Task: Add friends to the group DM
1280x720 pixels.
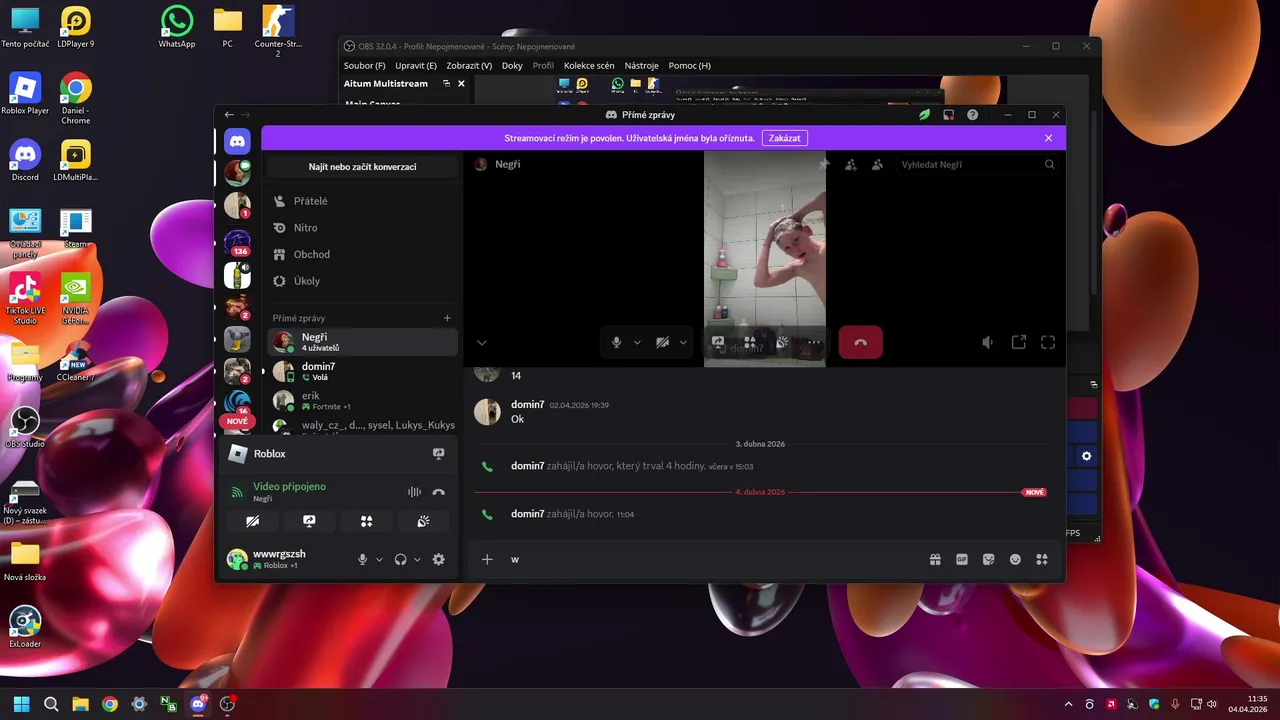Action: coord(851,164)
